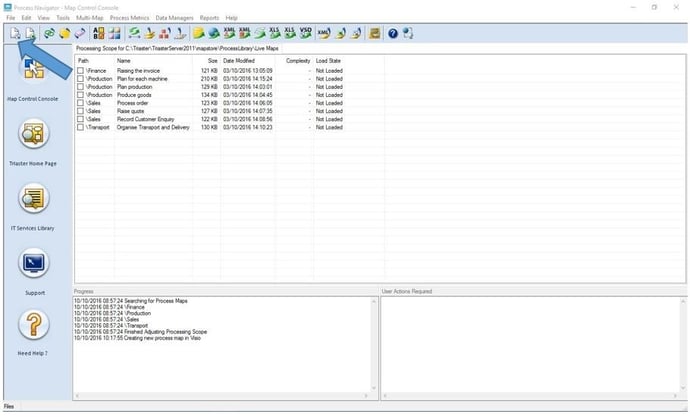Open the Reports menu
The image size is (690, 417).
[x=209, y=18]
